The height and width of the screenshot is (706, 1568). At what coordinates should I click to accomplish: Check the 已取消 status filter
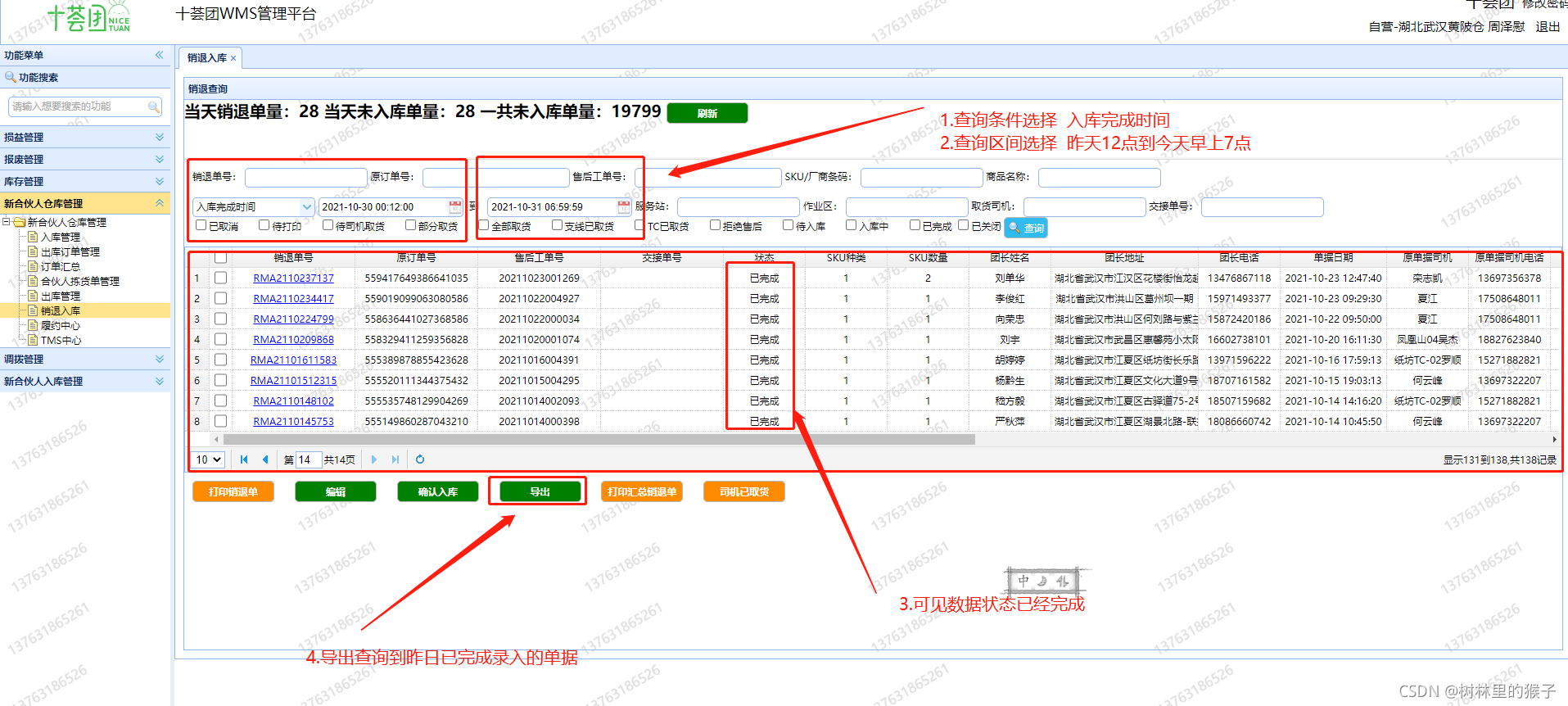(x=201, y=225)
